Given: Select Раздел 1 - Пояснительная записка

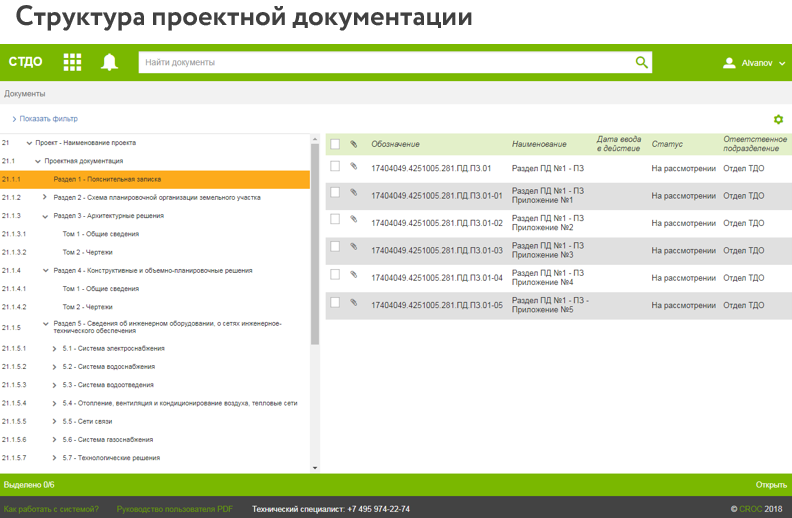Looking at the screenshot, I should point(155,179).
